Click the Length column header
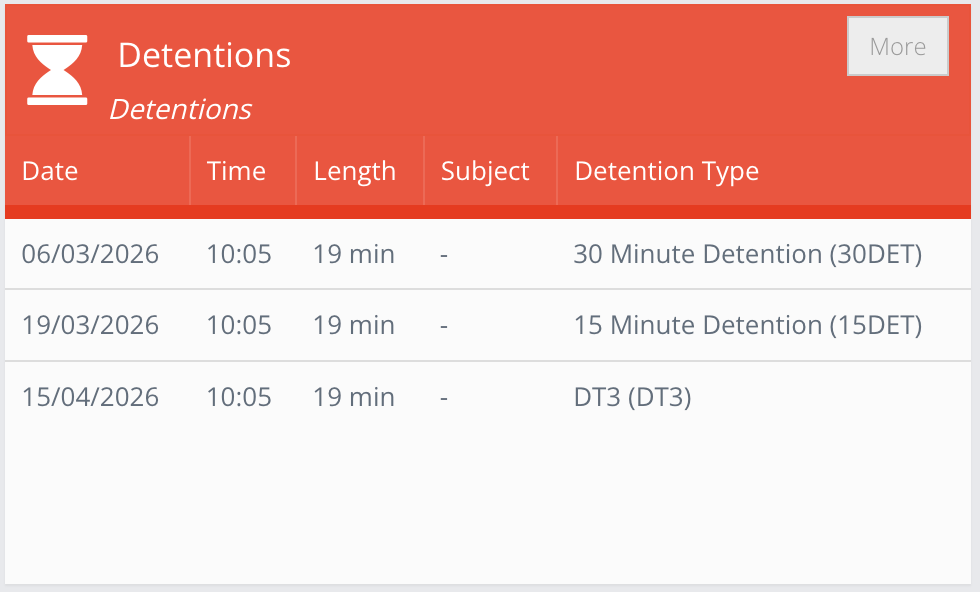This screenshot has width=980, height=592. (x=355, y=171)
